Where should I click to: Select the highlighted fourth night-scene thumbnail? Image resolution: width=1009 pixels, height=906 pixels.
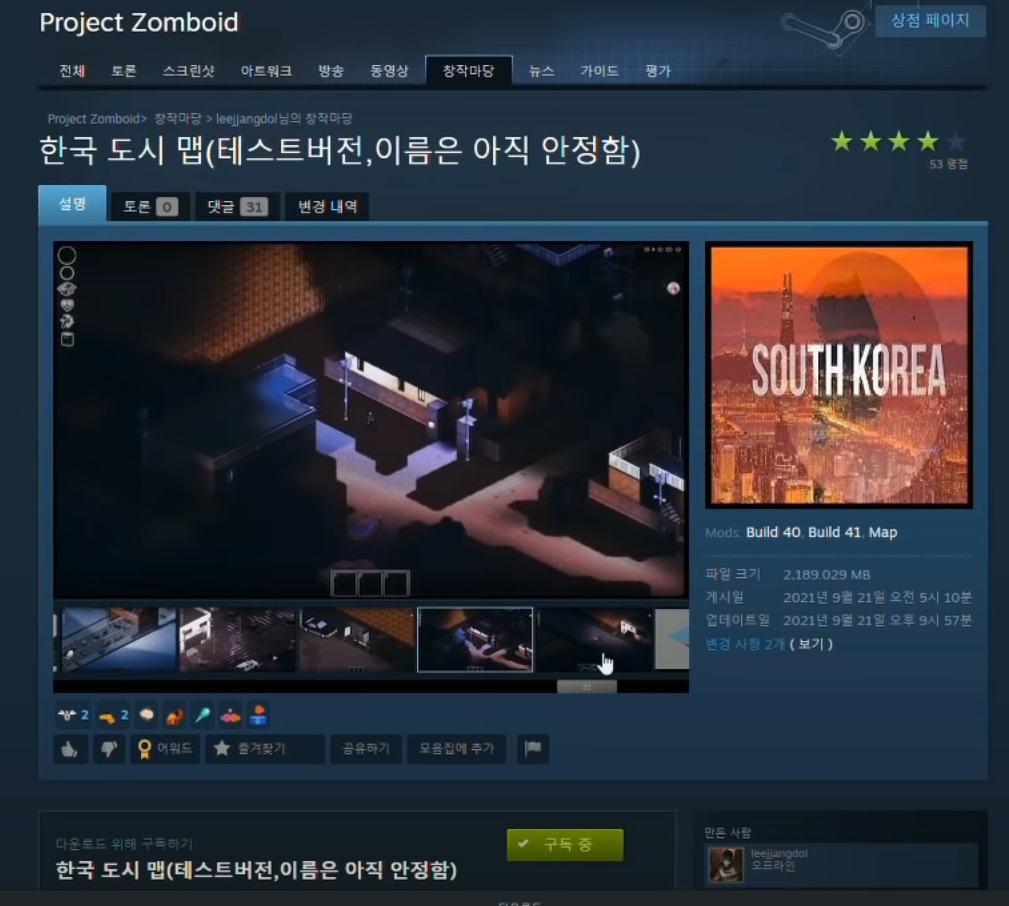click(475, 640)
